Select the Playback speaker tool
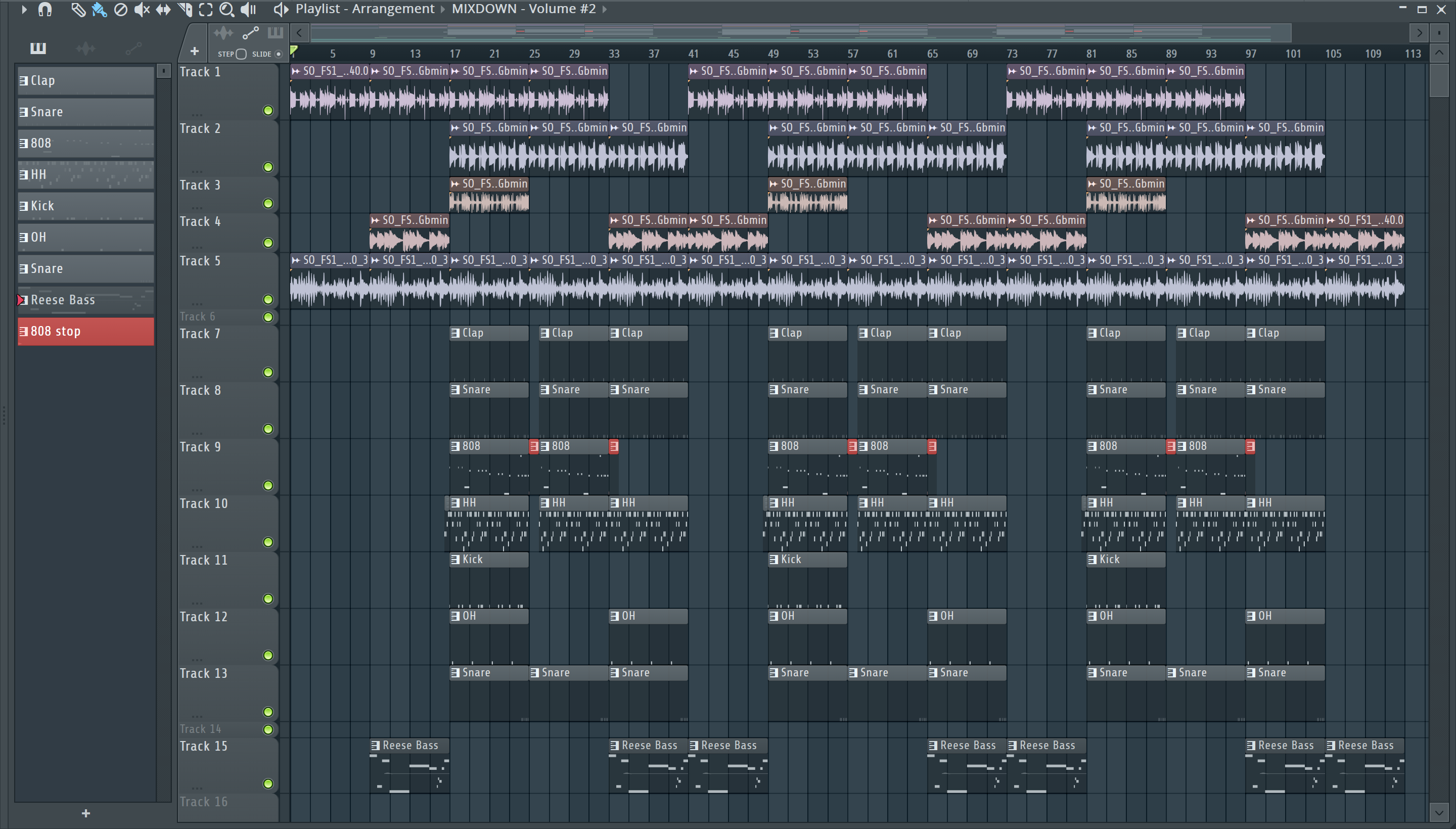 click(248, 9)
